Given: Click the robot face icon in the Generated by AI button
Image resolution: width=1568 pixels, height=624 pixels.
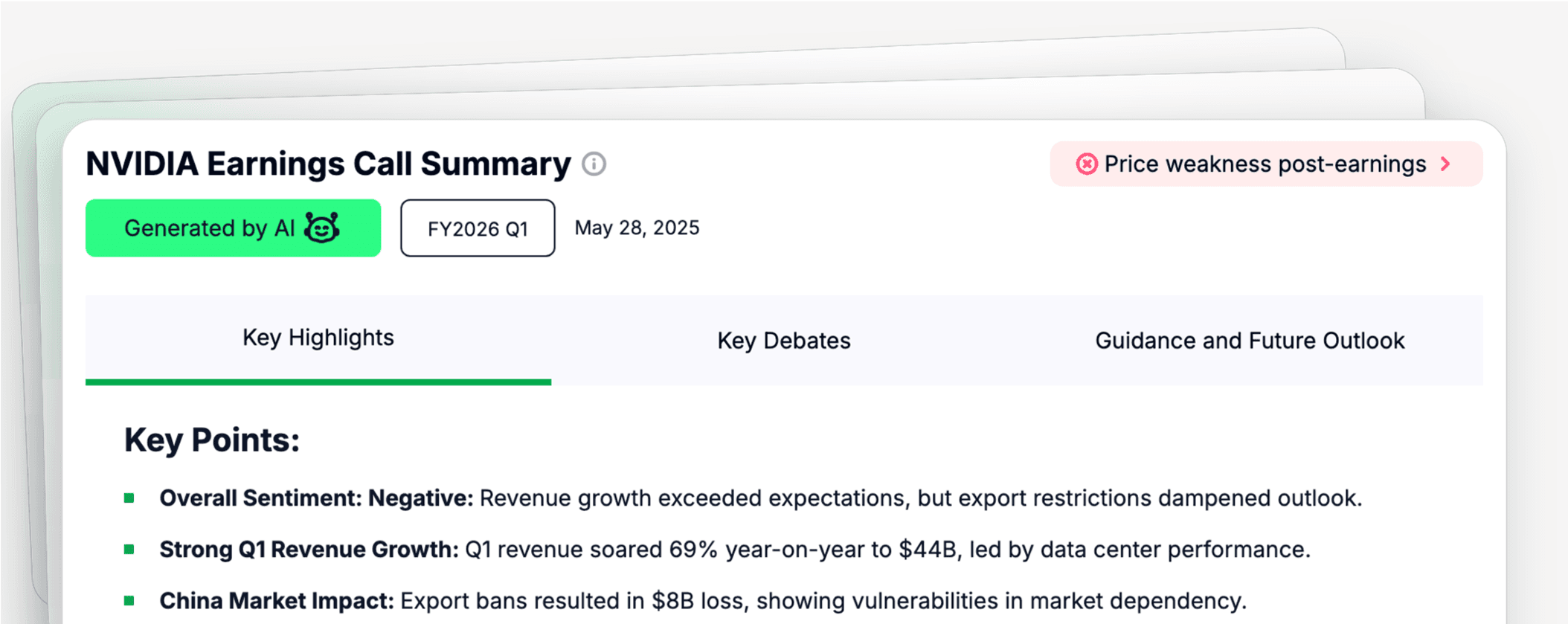Looking at the screenshot, I should 322,228.
